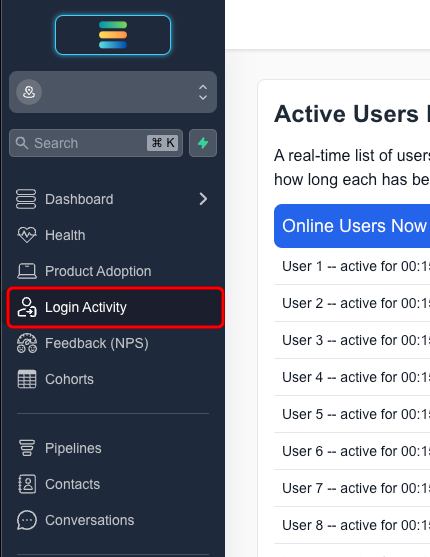Click the Health heartbeat icon
The height and width of the screenshot is (557, 430).
point(27,235)
